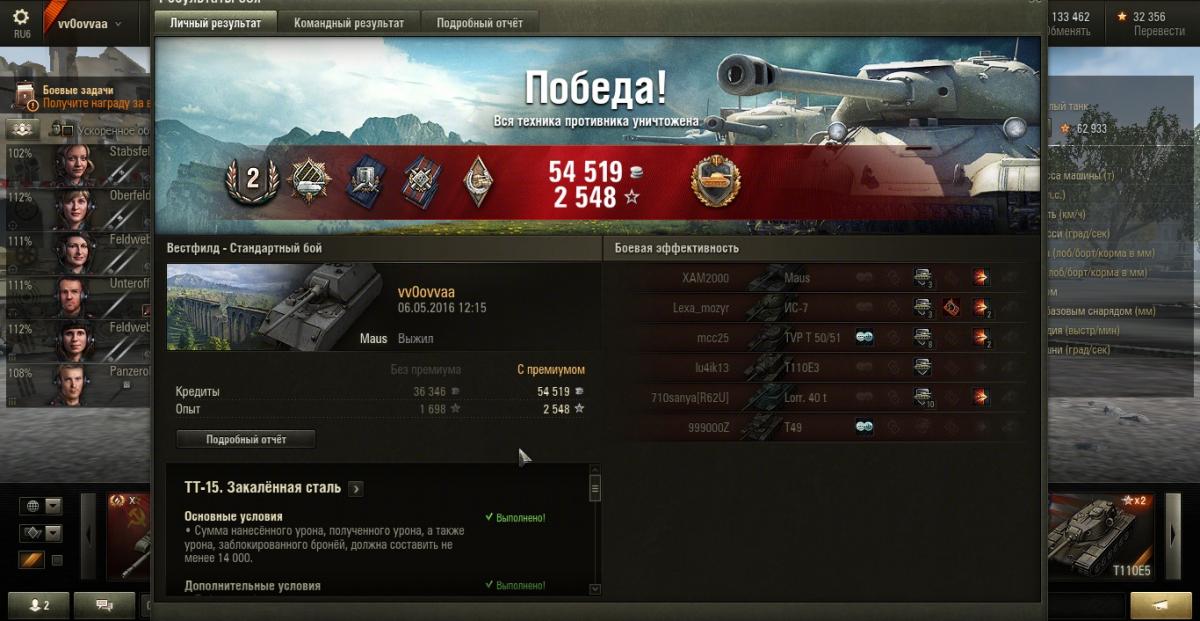Image resolution: width=1200 pixels, height=621 pixels.
Task: Click the Подробный отчёт button
Action: coord(246,439)
